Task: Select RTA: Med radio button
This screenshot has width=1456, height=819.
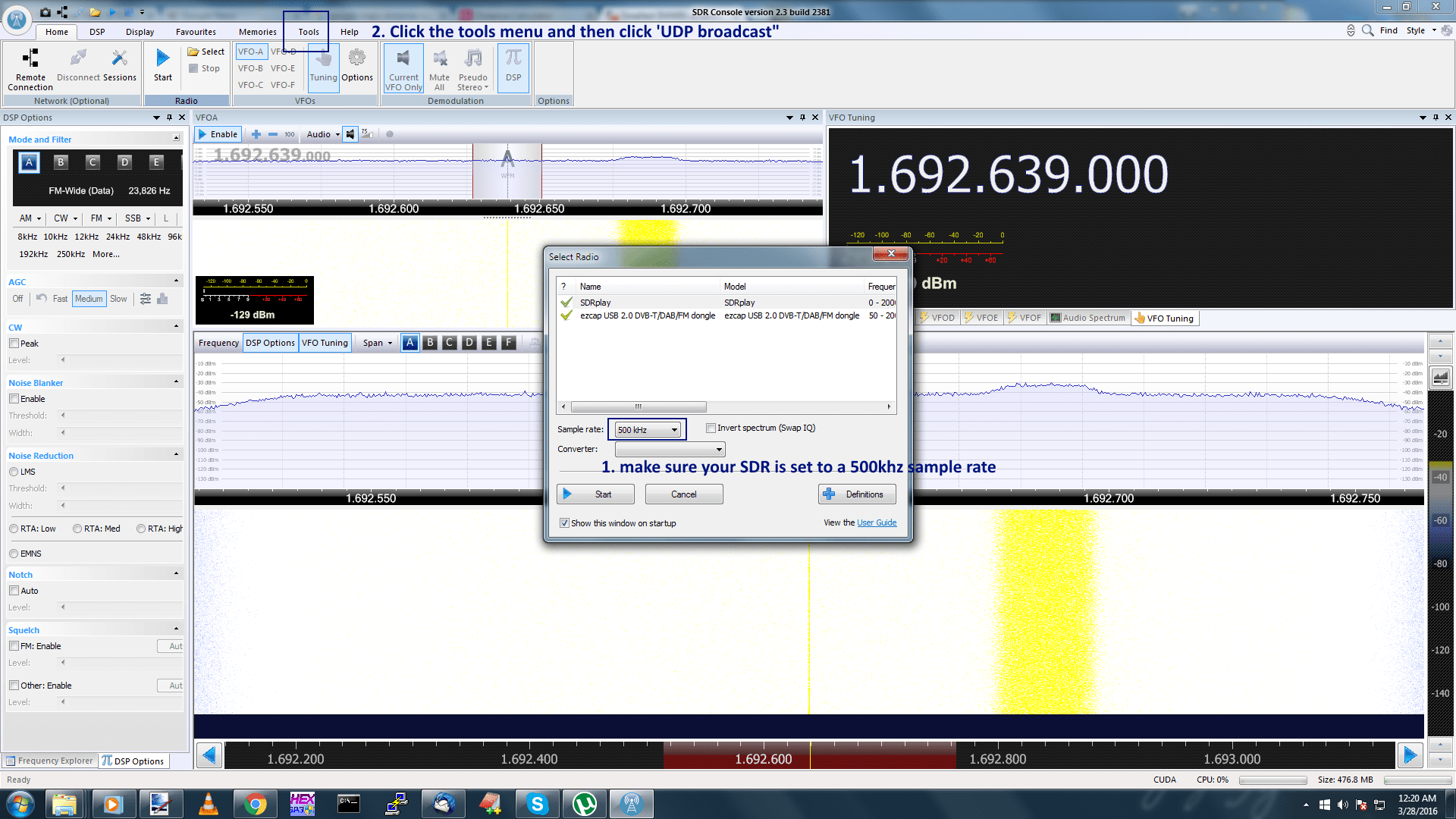Action: click(77, 529)
